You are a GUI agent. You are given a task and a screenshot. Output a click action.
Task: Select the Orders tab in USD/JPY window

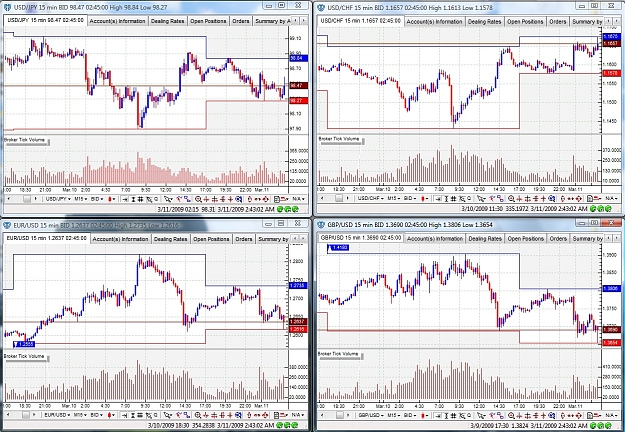(x=241, y=21)
